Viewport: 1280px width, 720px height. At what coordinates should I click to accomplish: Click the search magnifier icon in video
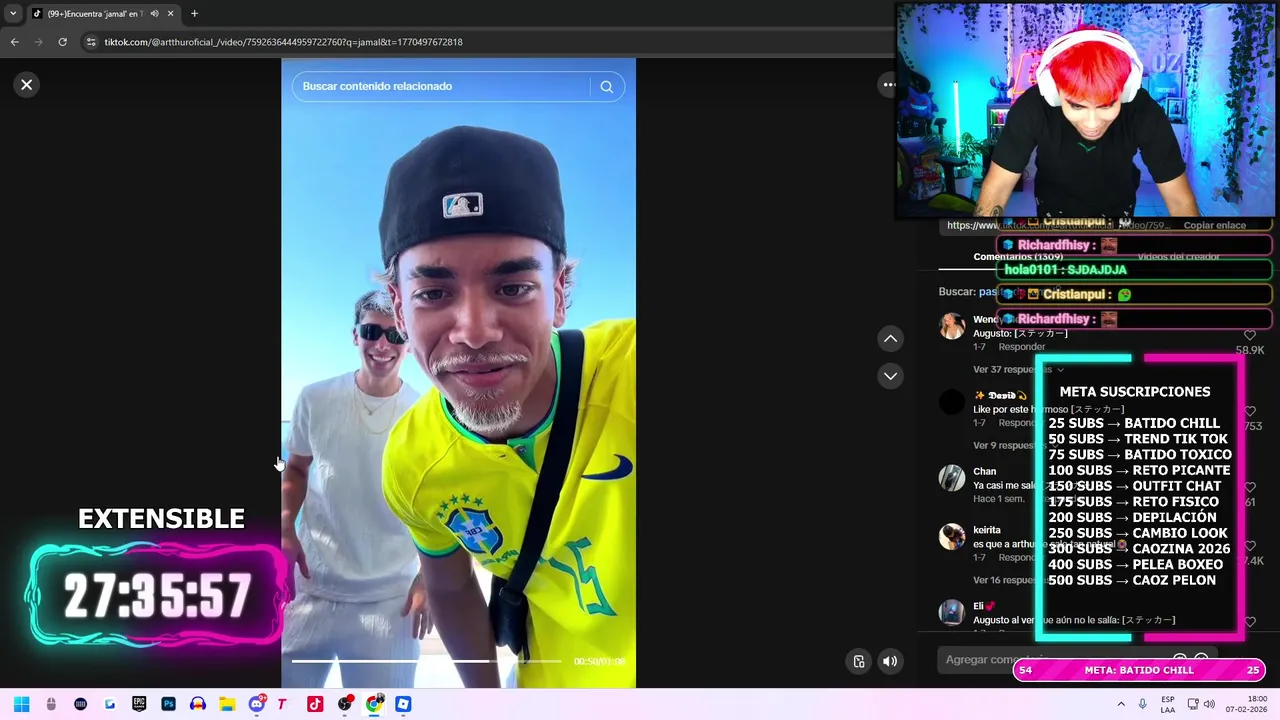606,86
